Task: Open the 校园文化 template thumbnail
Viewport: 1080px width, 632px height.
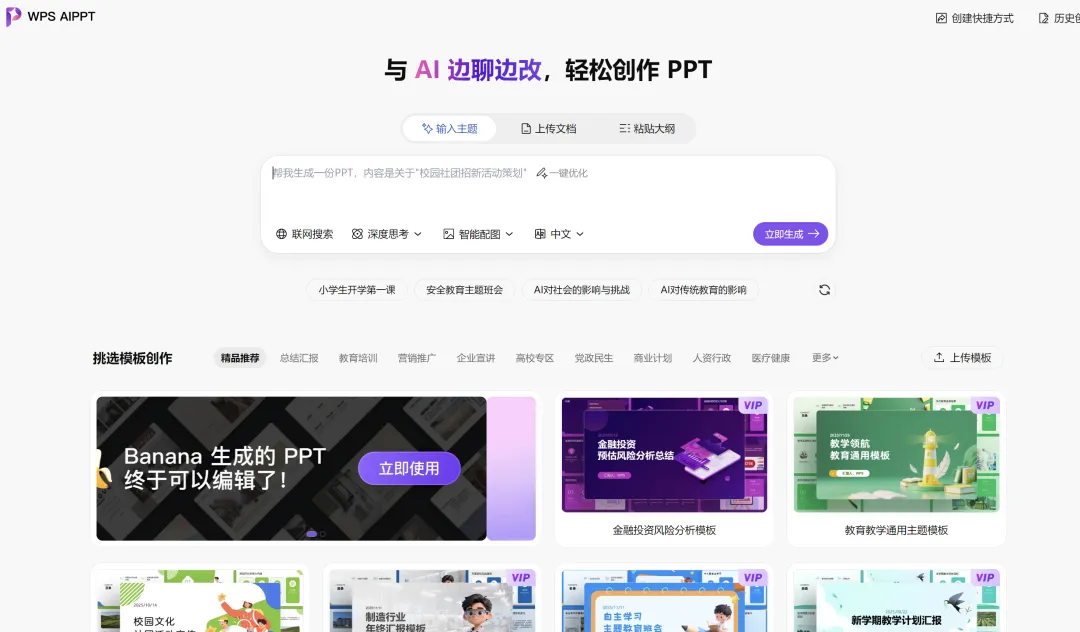Action: [x=200, y=600]
